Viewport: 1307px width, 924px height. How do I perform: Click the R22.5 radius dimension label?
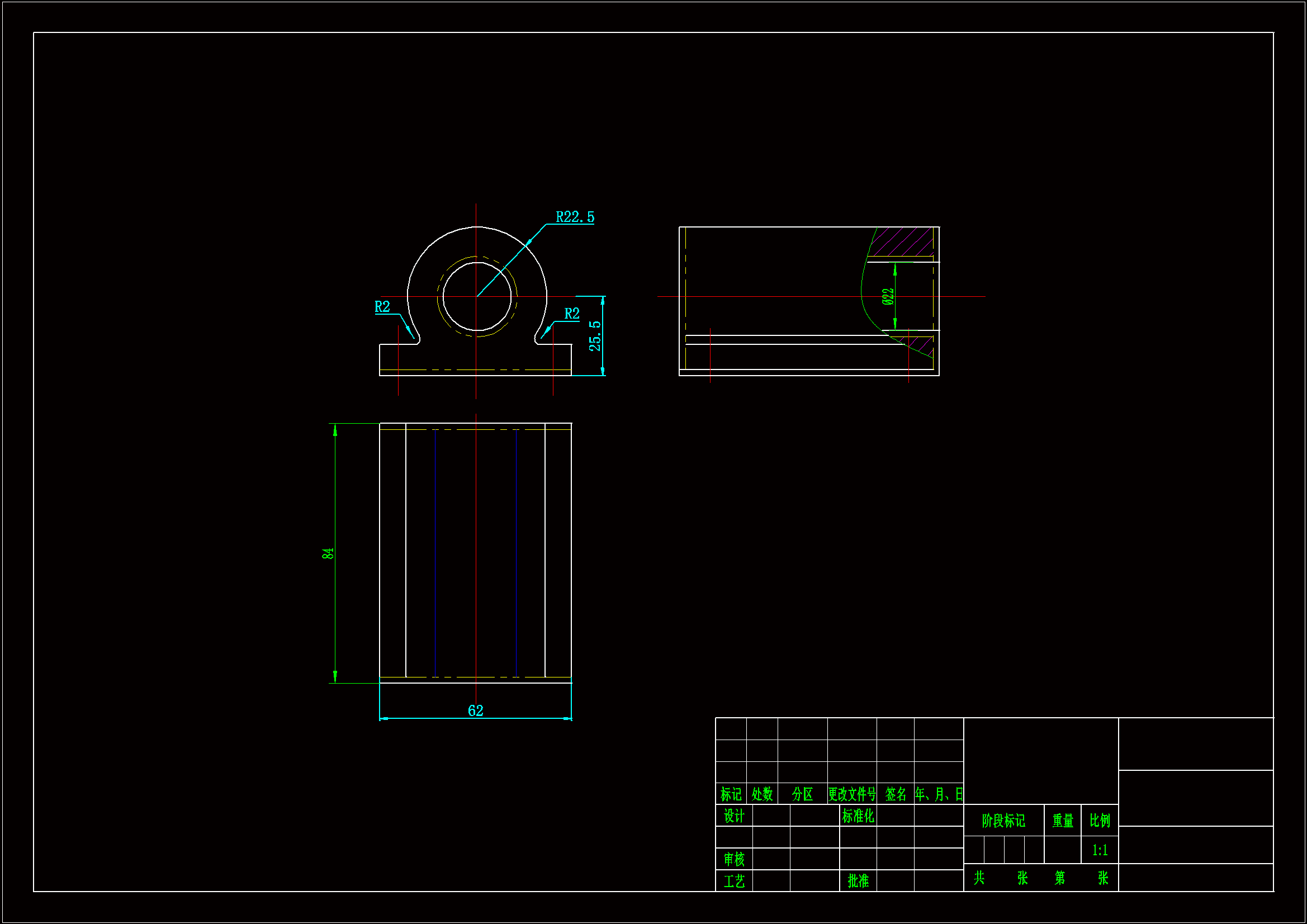coord(574,217)
